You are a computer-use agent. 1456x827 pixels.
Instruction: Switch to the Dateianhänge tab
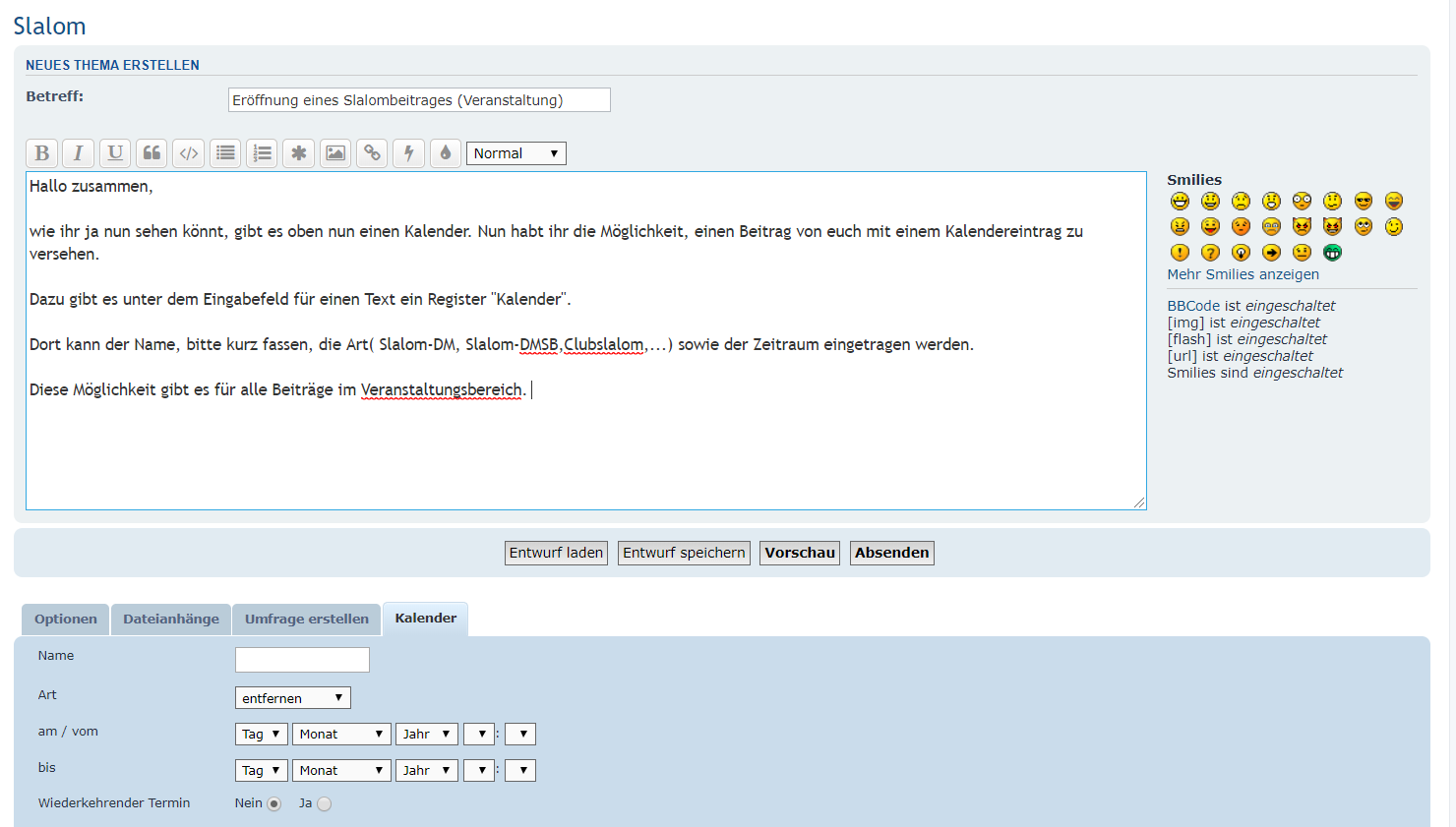tap(171, 620)
